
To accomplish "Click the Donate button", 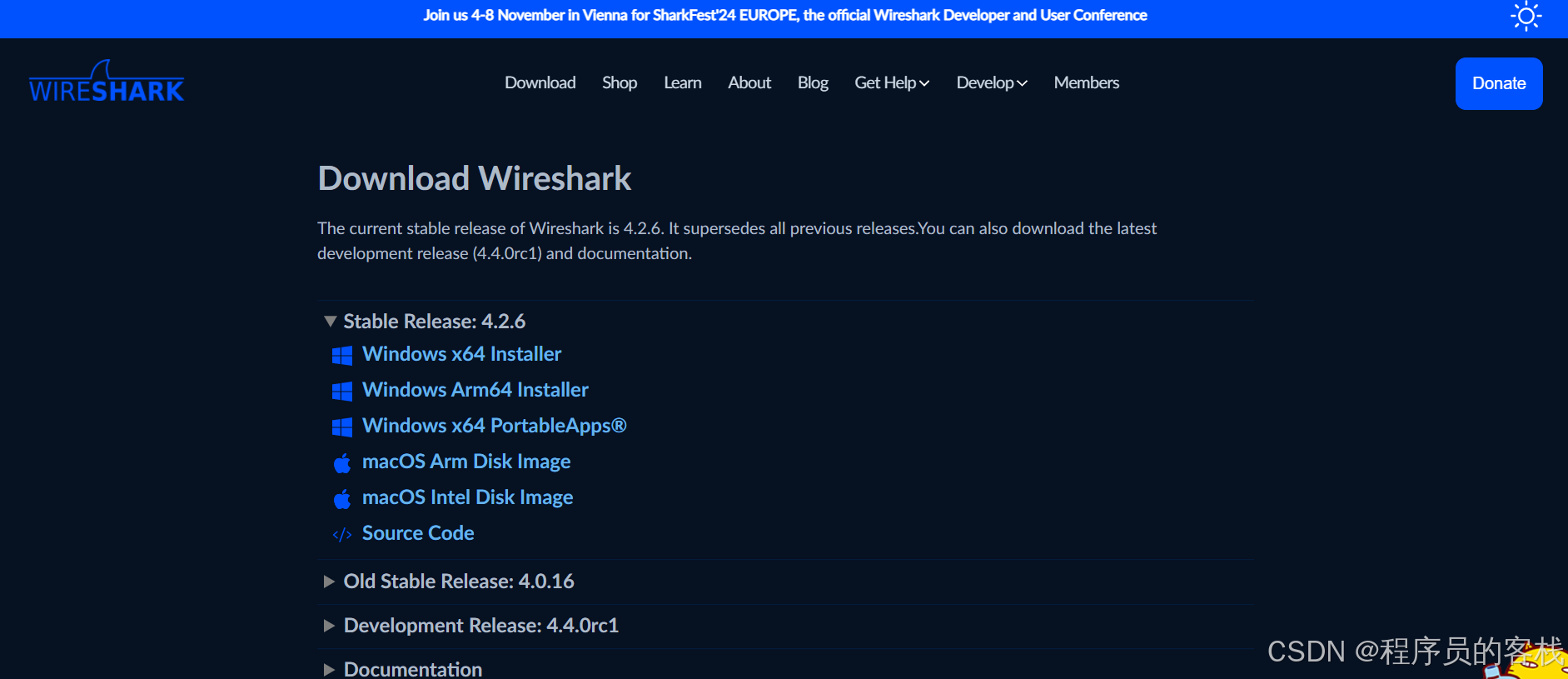I will pyautogui.click(x=1499, y=83).
